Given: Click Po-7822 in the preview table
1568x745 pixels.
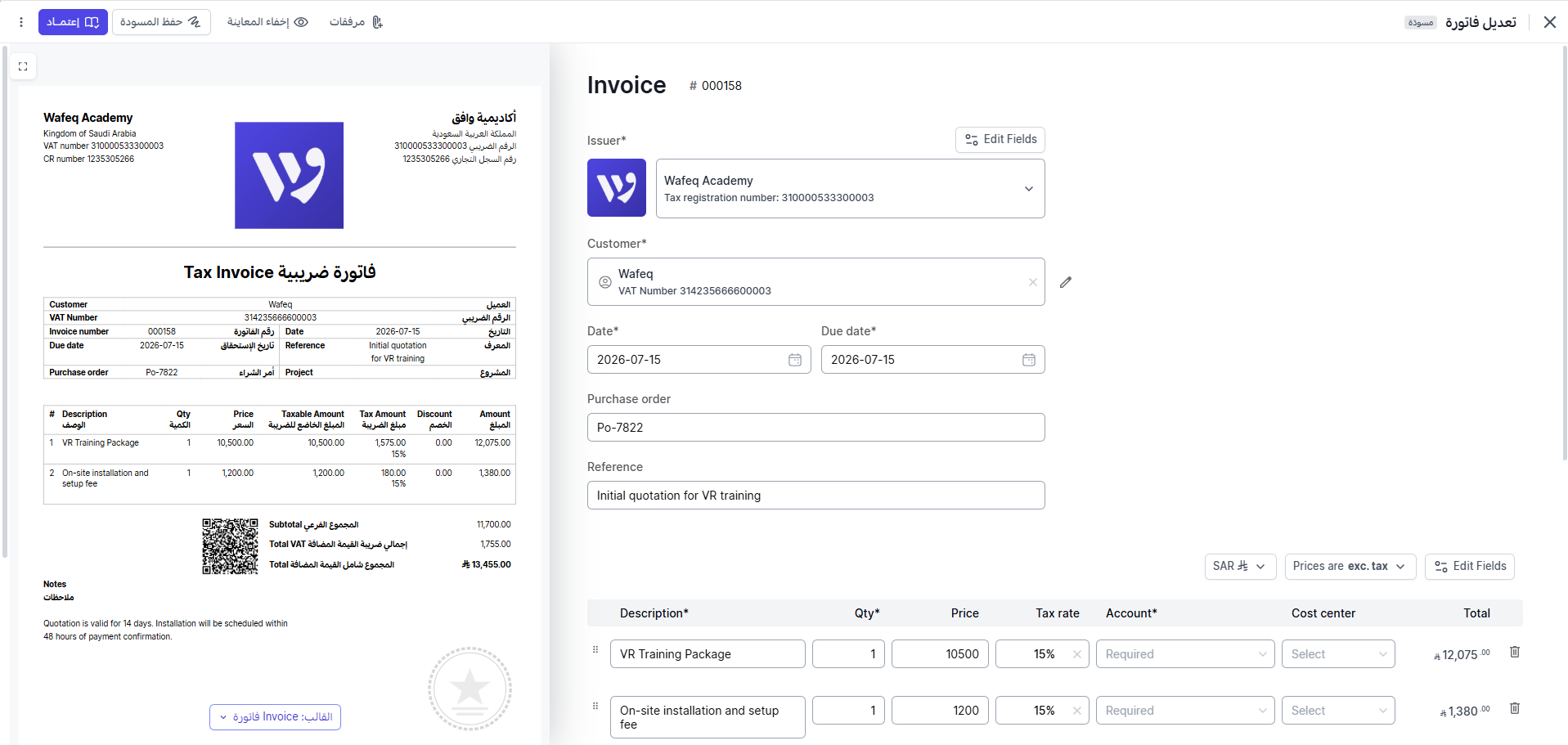Looking at the screenshot, I should coord(162,373).
